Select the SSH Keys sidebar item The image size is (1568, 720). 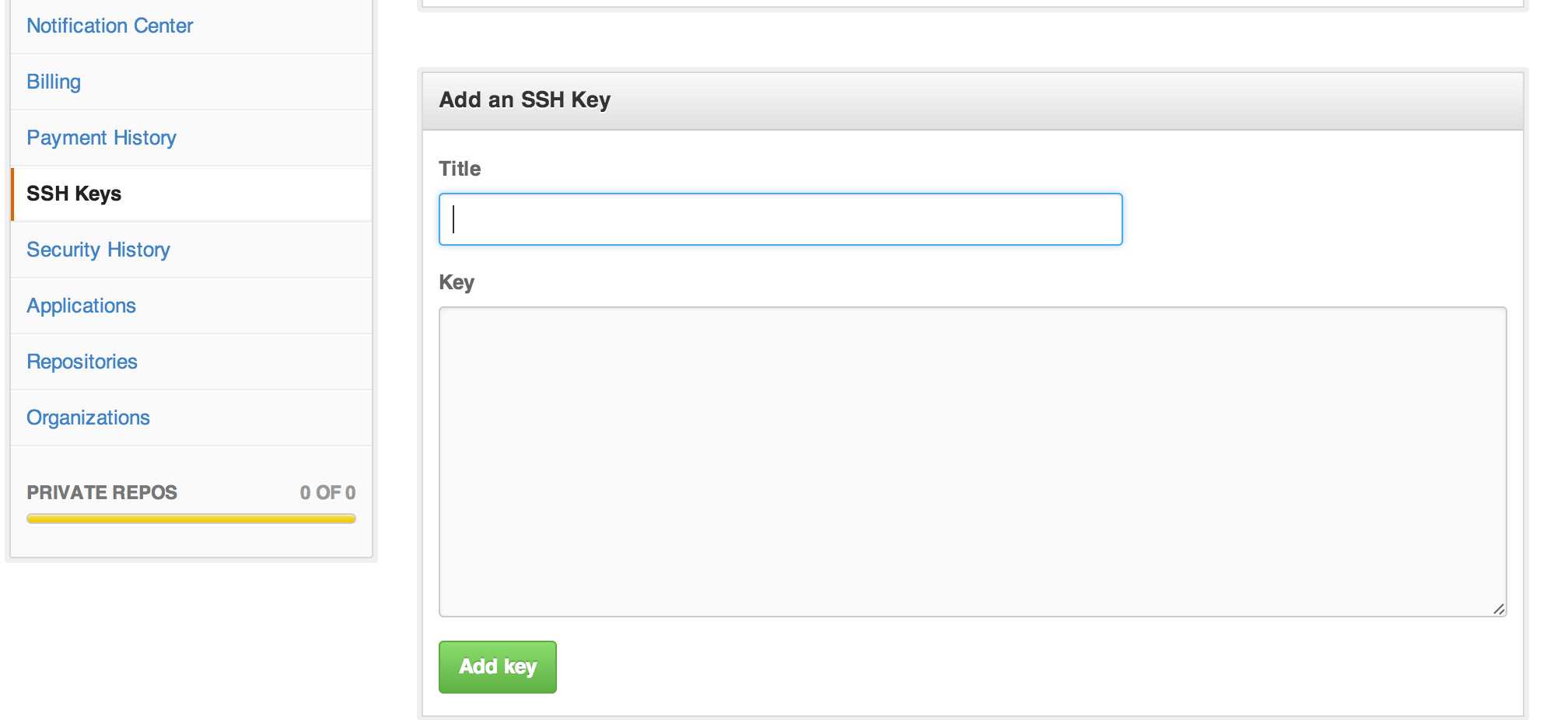click(74, 194)
